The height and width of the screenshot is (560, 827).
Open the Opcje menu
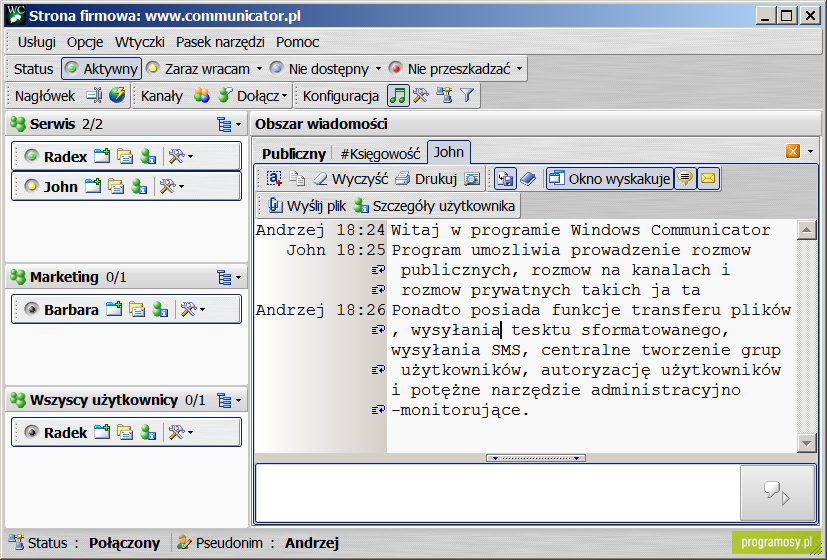84,42
